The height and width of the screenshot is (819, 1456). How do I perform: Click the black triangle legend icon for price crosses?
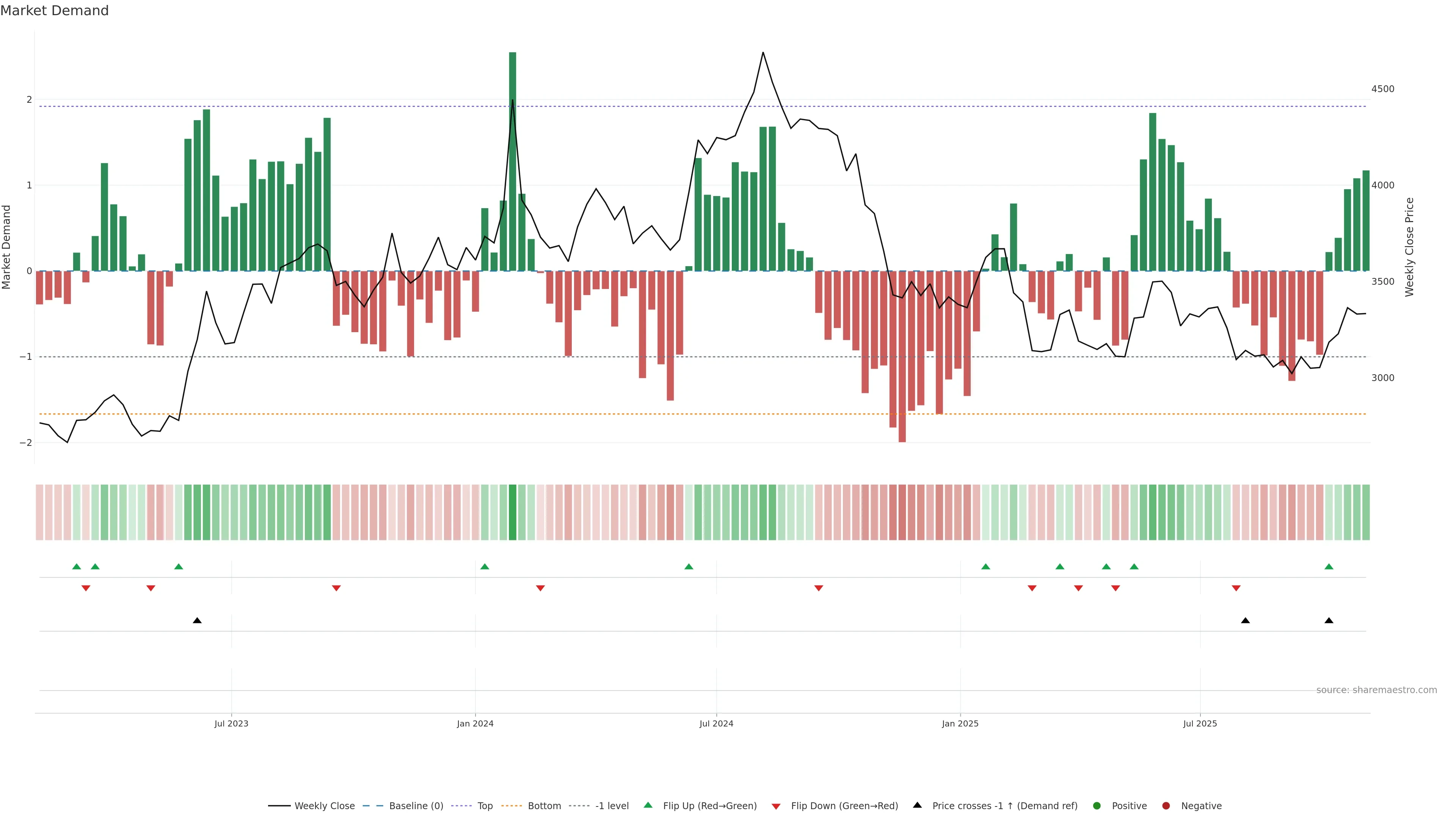(x=917, y=805)
